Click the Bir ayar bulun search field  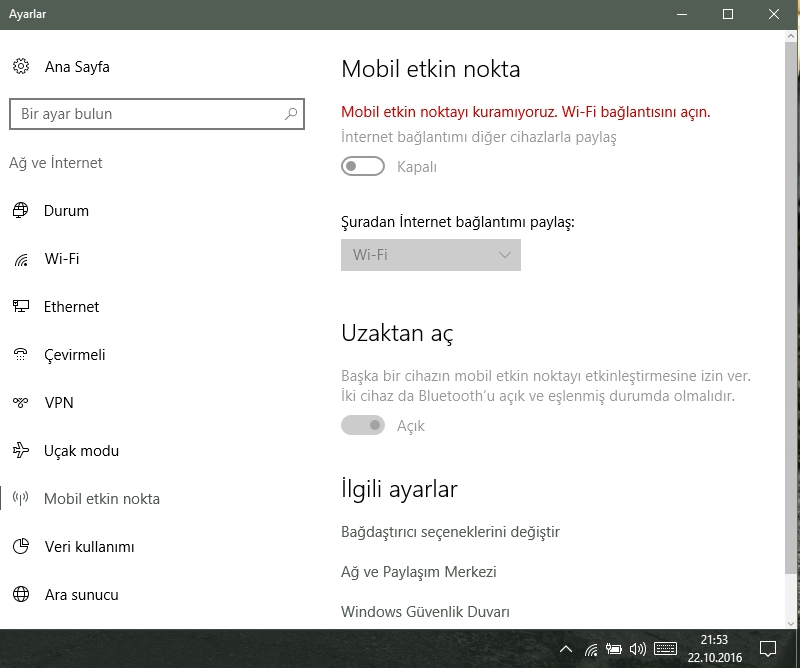point(157,114)
